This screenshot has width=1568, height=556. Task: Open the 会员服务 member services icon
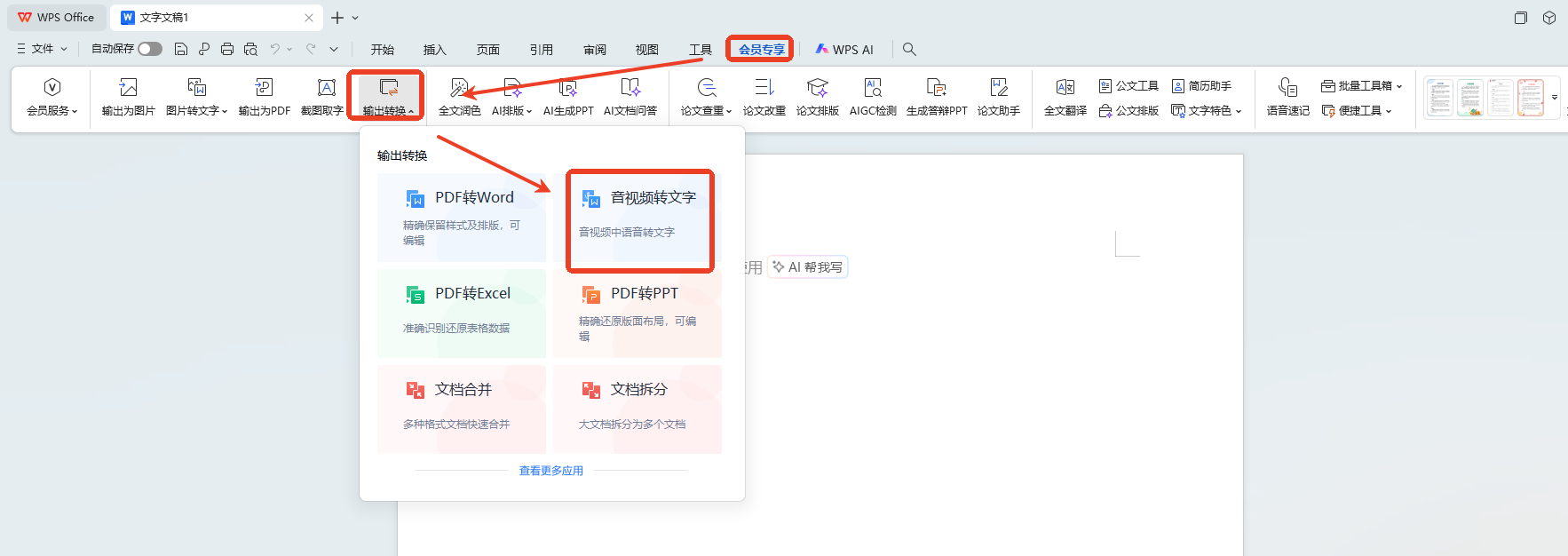pyautogui.click(x=51, y=87)
